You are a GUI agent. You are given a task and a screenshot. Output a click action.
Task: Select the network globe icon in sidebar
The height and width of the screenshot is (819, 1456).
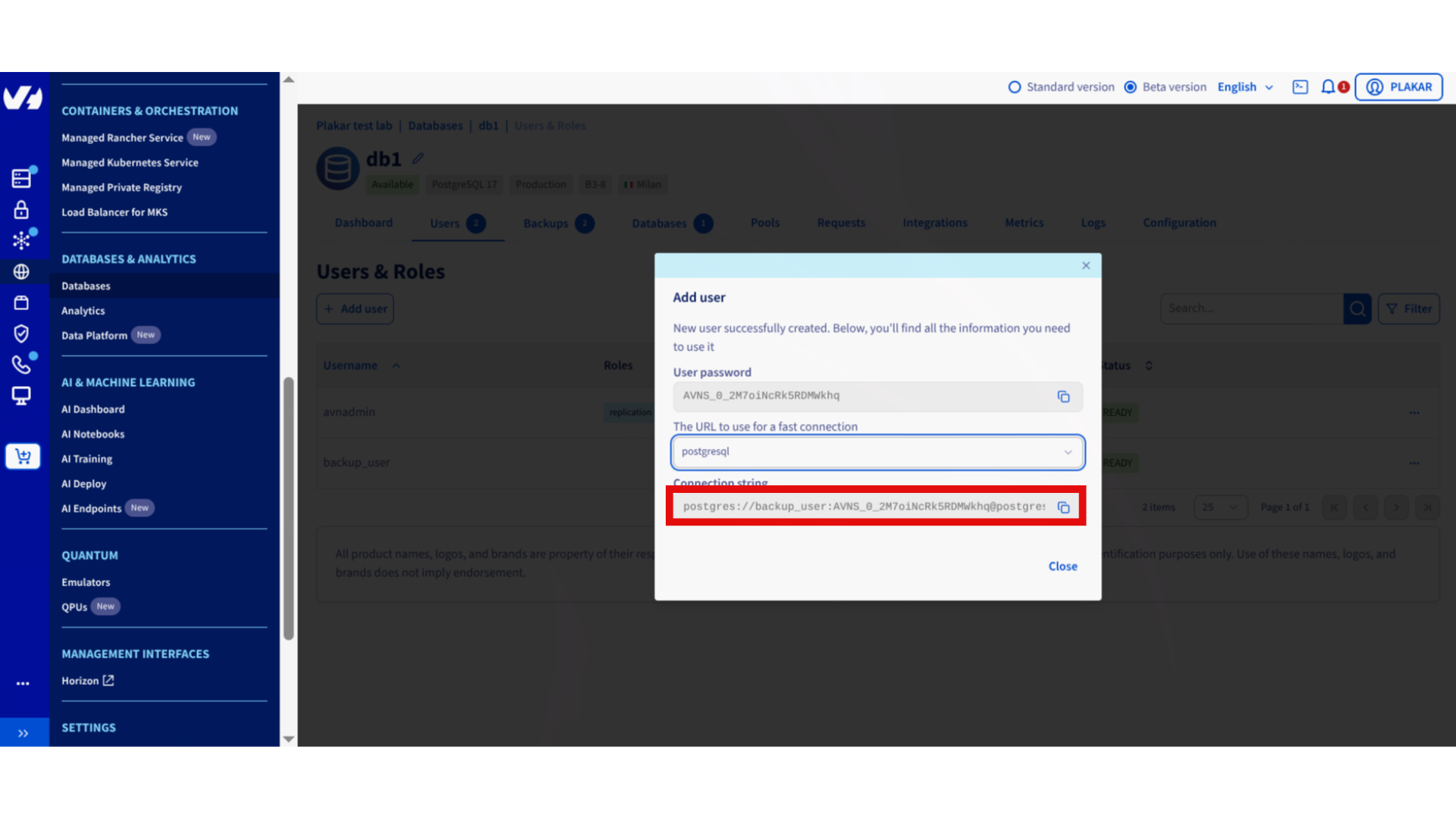20,271
